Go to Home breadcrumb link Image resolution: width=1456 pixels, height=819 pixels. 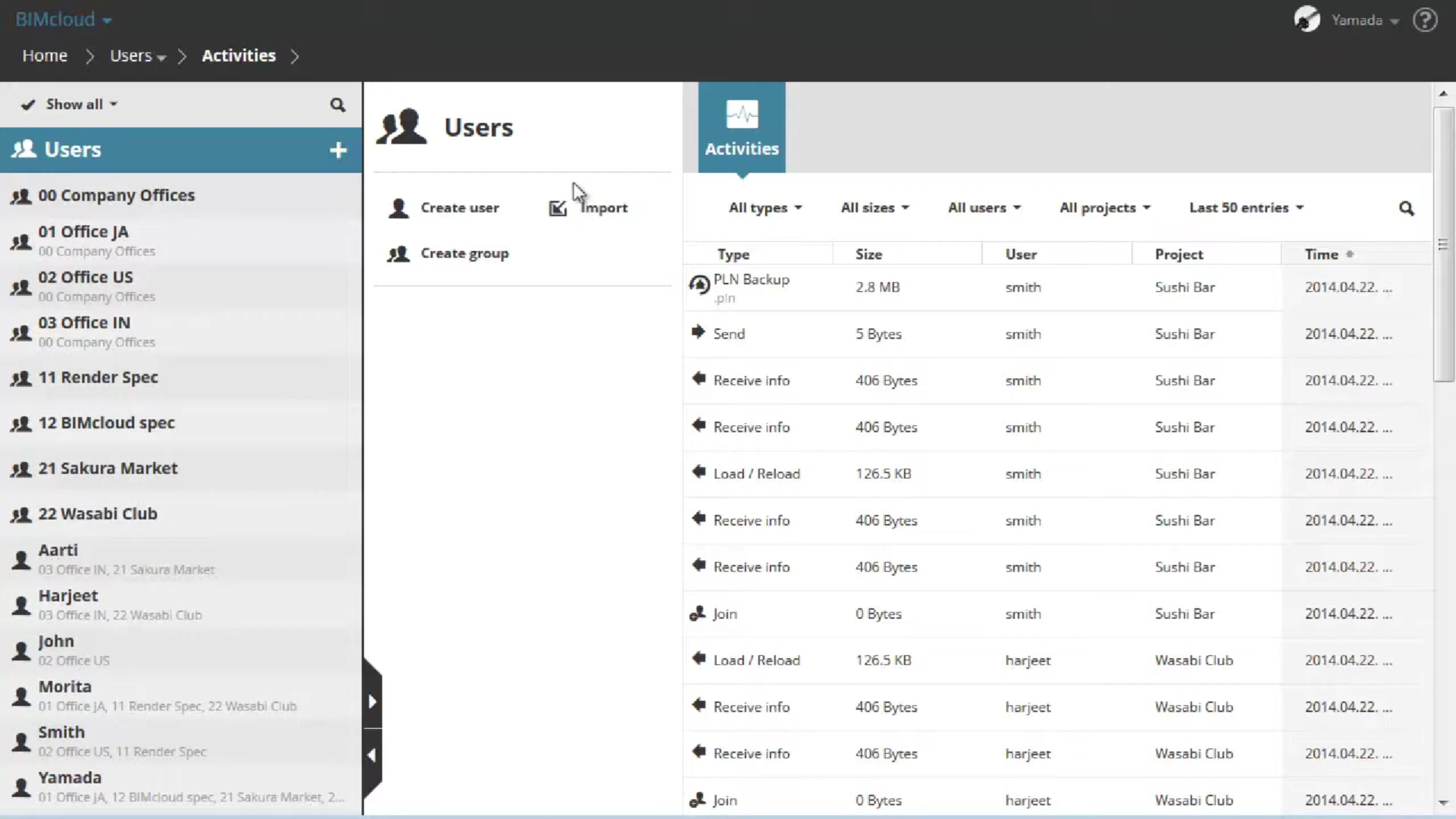[x=44, y=56]
